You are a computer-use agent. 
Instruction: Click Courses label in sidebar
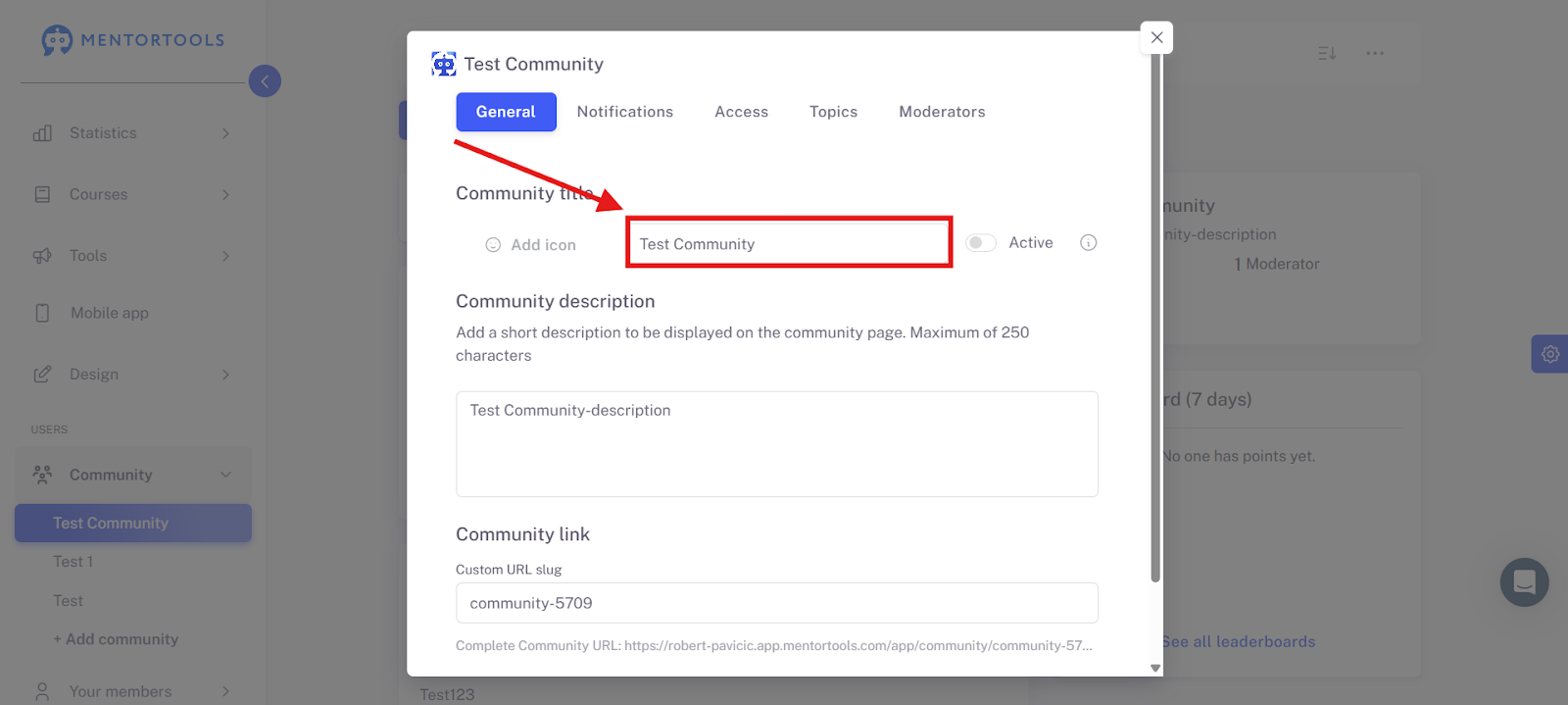tap(98, 194)
